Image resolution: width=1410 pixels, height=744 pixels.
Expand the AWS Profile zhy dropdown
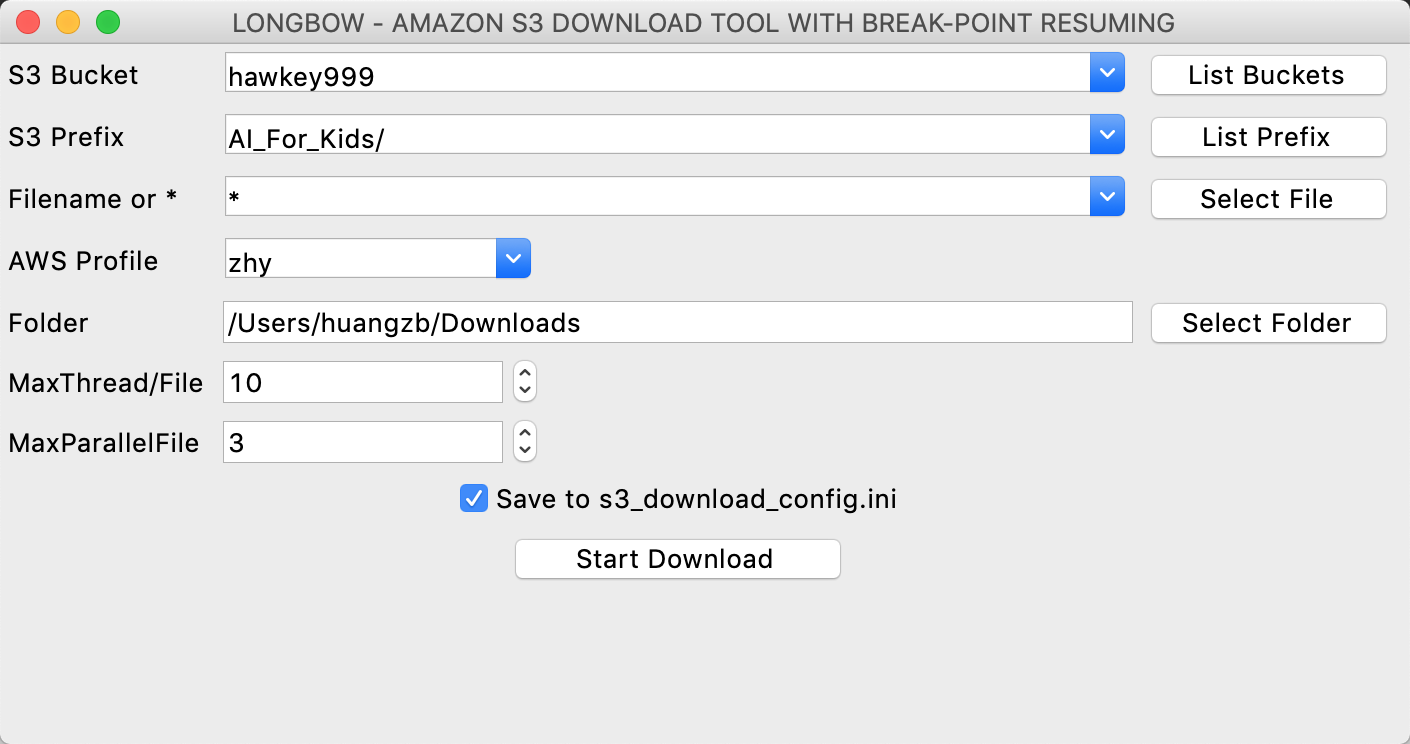(x=513, y=259)
